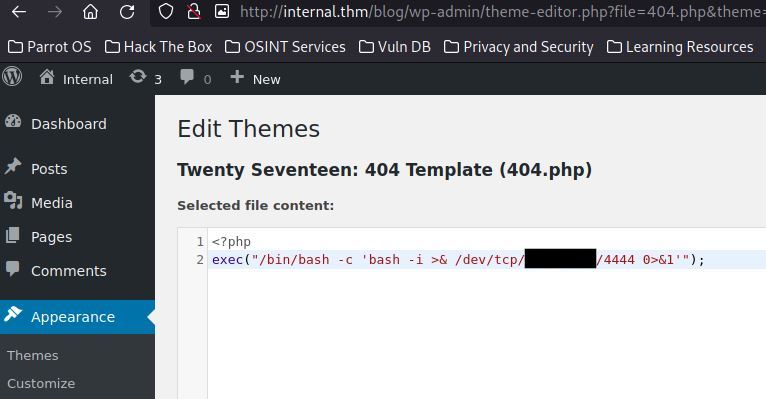The width and height of the screenshot is (766, 399).
Task: Open Dashboard in sidebar
Action: [x=69, y=124]
